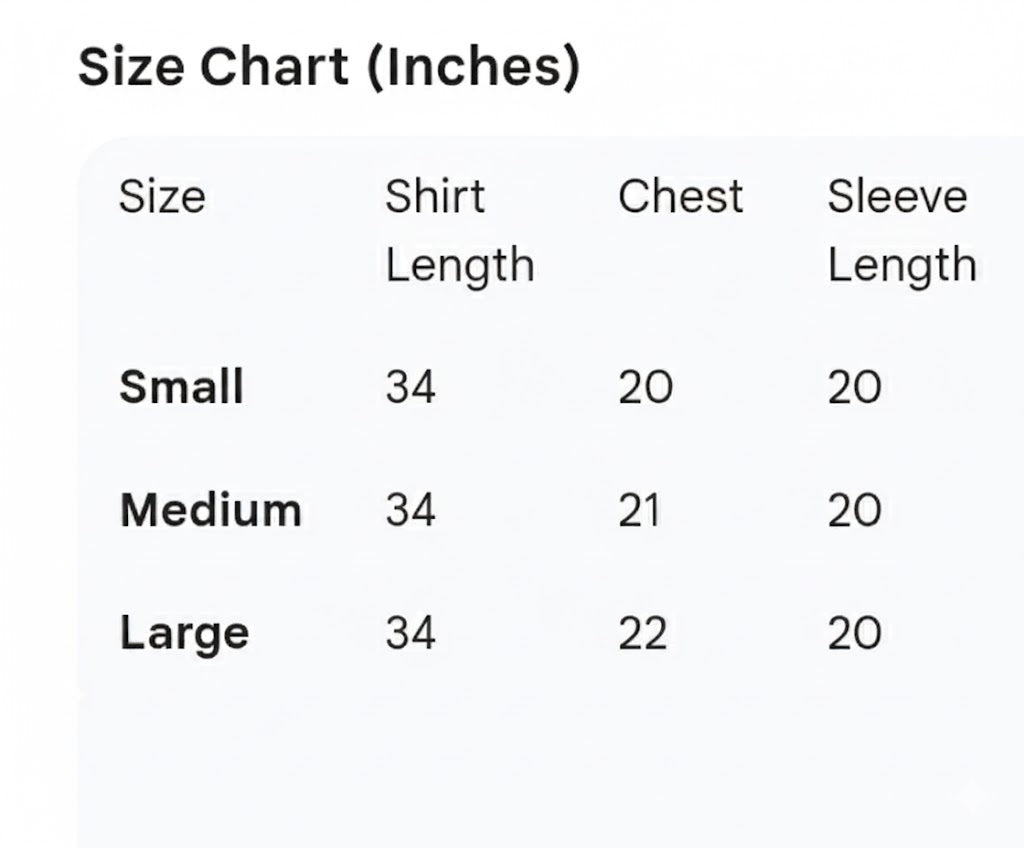Viewport: 1024px width, 848px height.
Task: Click the "Chest" column header
Action: coord(680,196)
